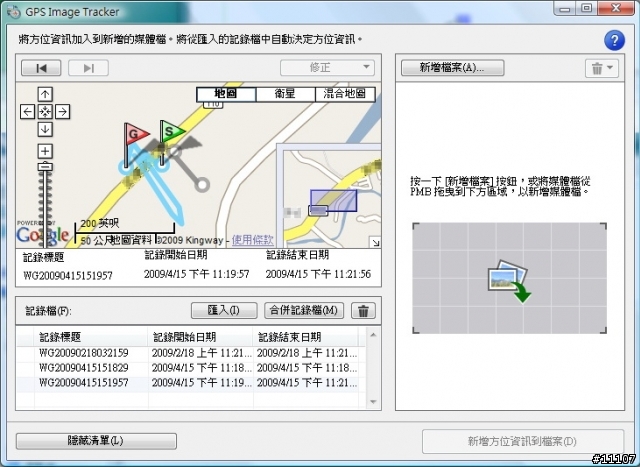Close the GPS Image Tracker window
640x467 pixels.
click(x=616, y=9)
